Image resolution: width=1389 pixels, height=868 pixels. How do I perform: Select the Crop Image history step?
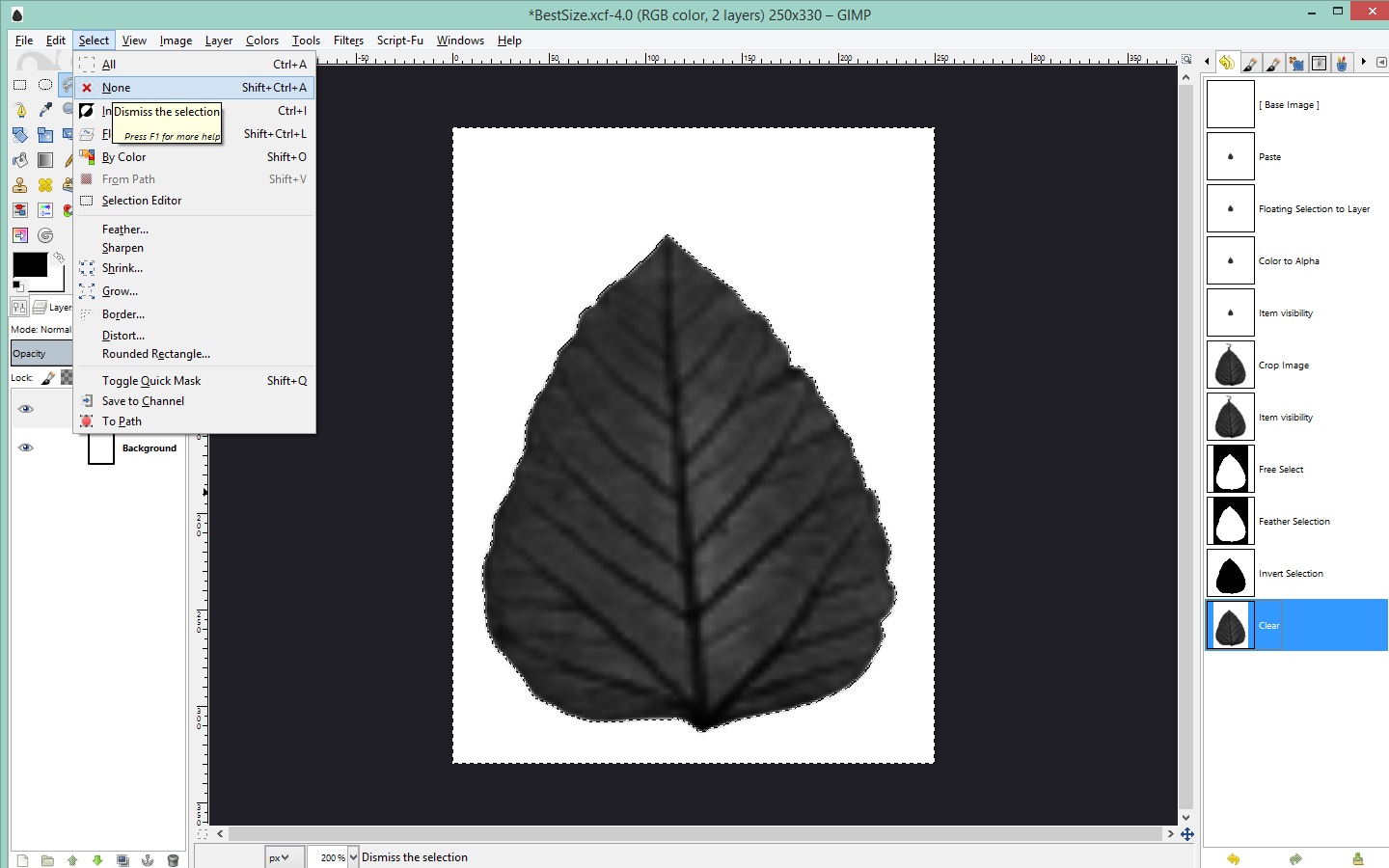point(1296,365)
